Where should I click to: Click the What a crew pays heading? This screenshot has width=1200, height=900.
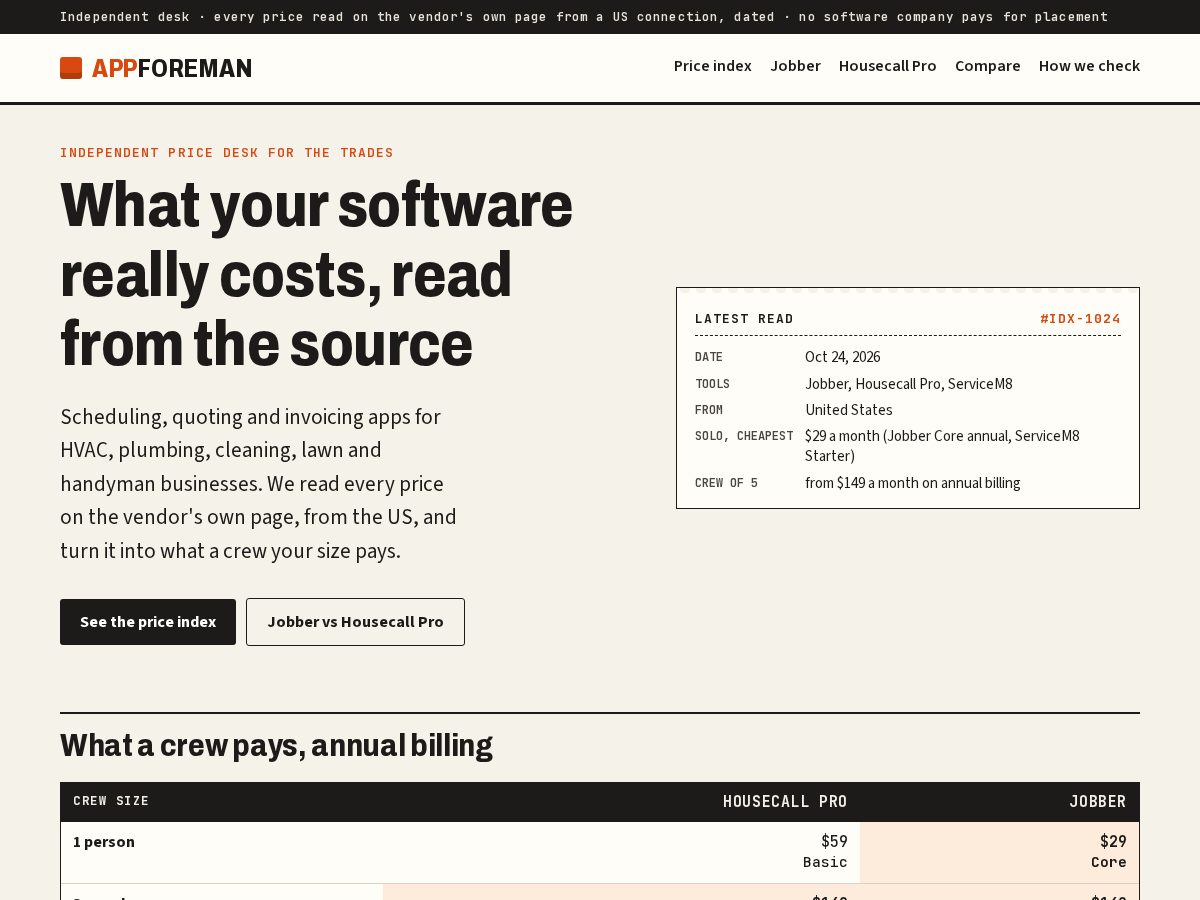pyautogui.click(x=276, y=746)
